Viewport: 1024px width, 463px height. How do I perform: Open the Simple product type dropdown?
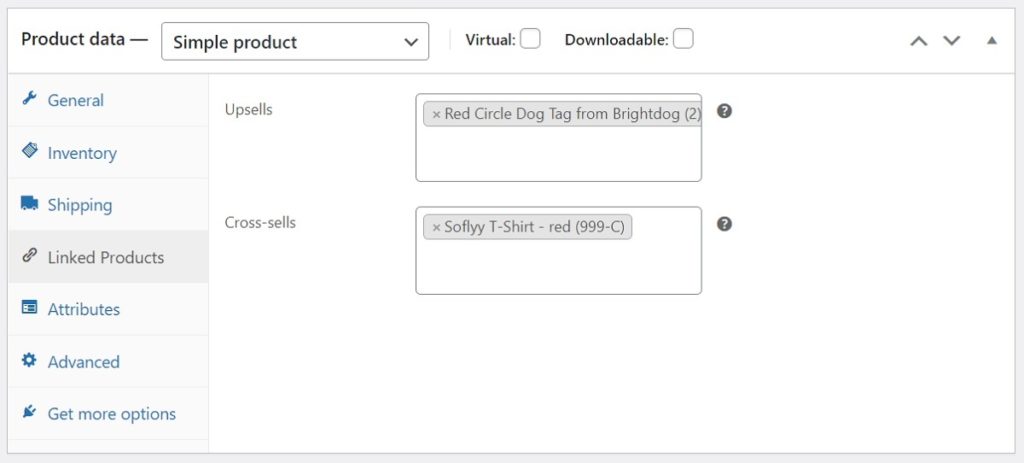(295, 42)
